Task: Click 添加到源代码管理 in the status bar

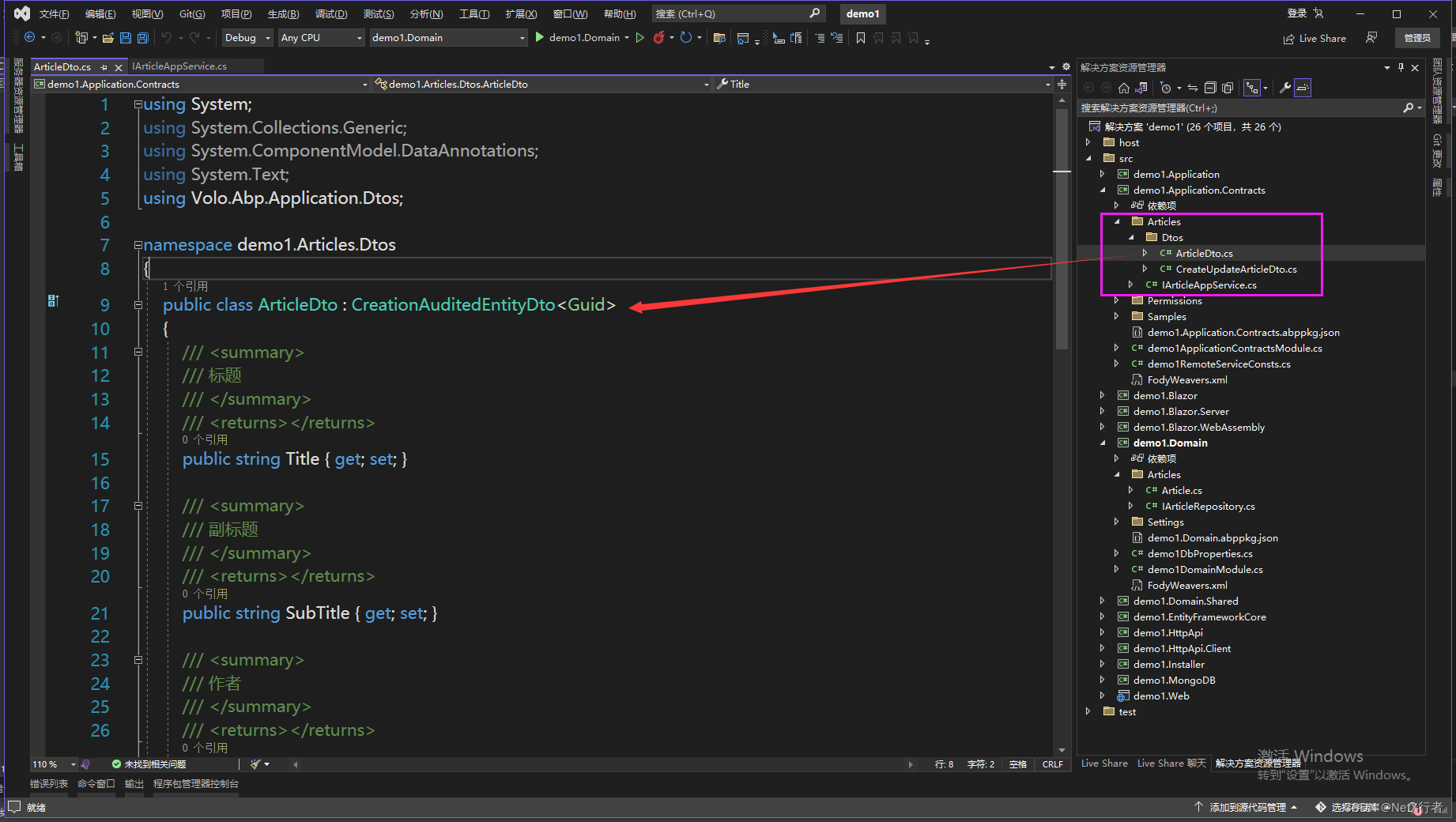Action: click(x=1247, y=807)
